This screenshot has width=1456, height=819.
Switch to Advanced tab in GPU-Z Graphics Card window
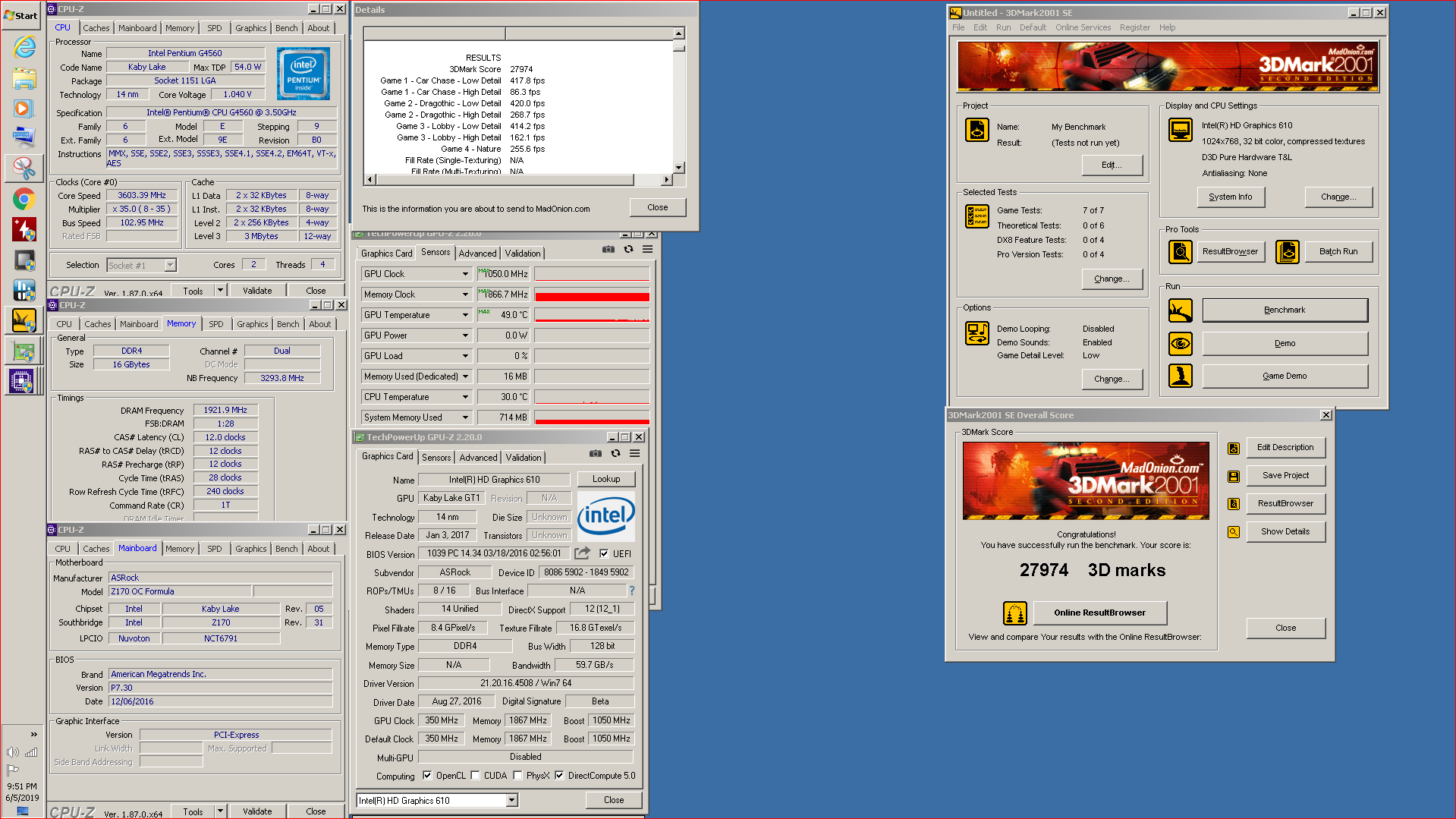click(x=479, y=458)
